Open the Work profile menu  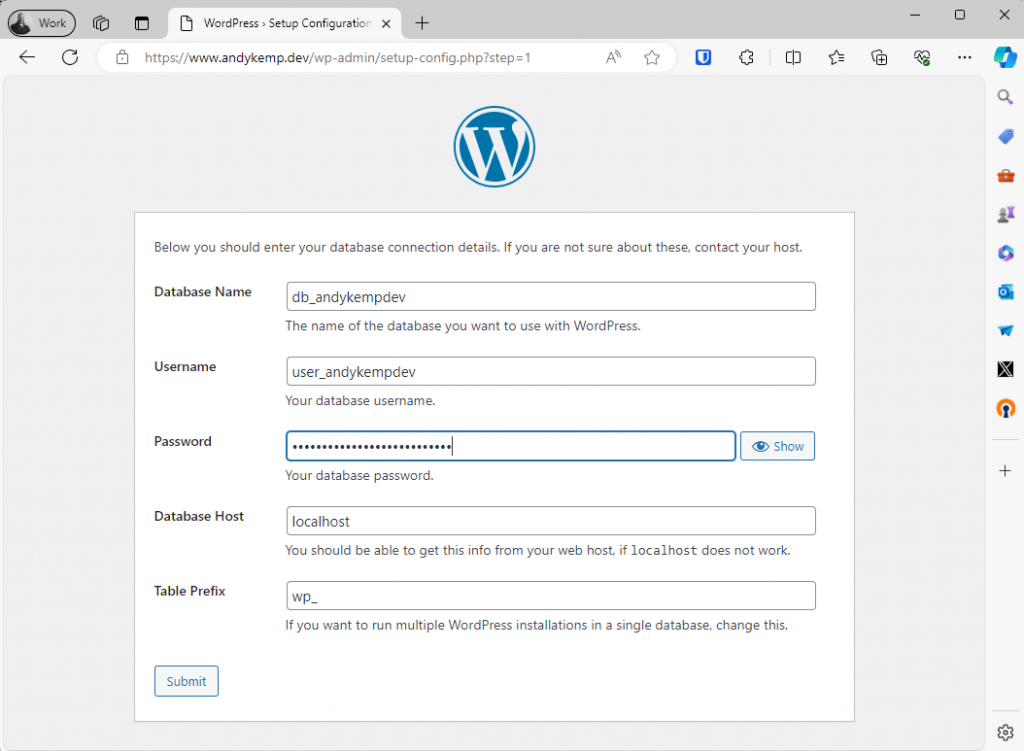pos(41,23)
